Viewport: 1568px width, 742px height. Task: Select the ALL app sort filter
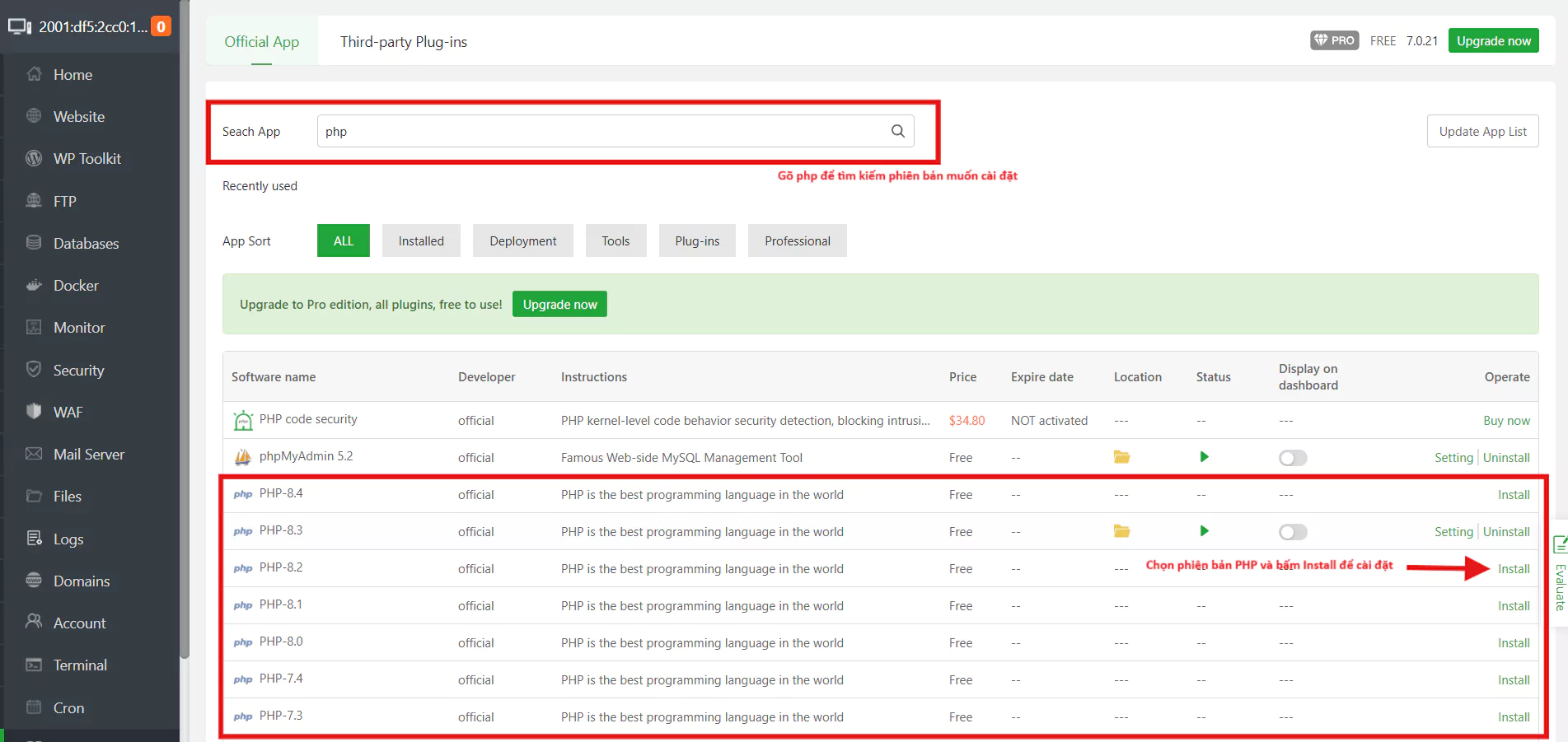pos(344,240)
